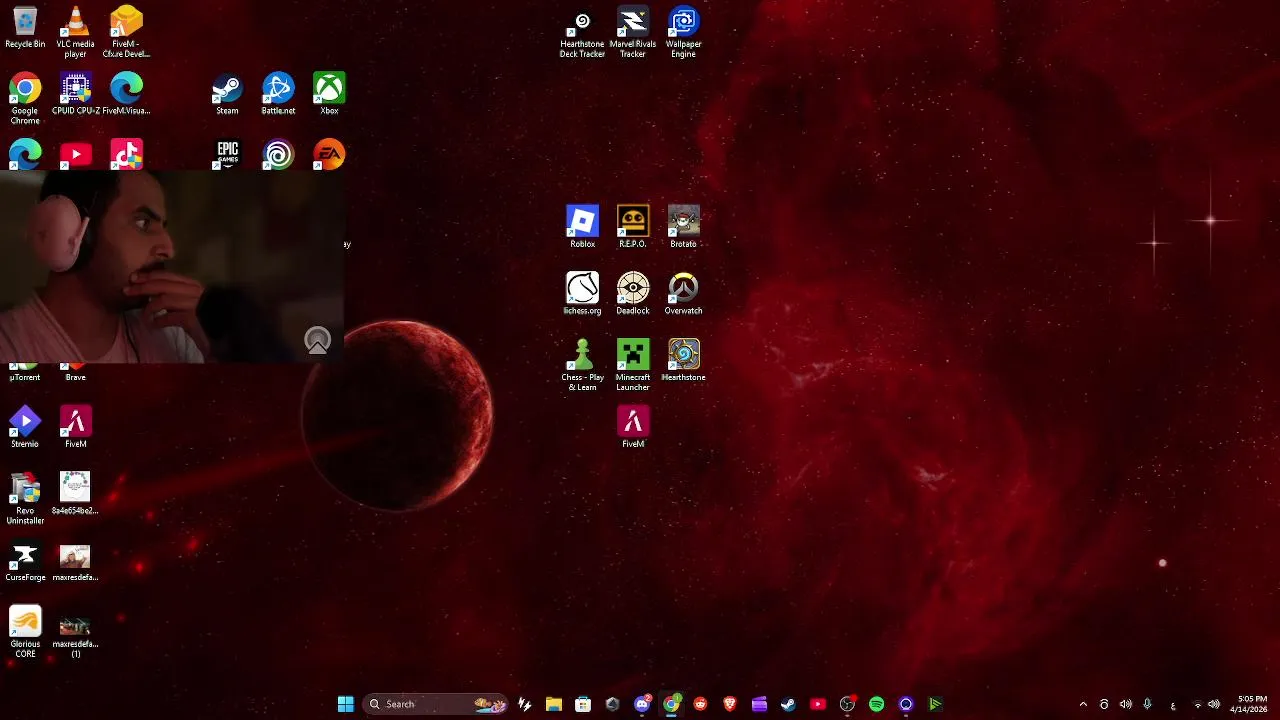Launch VLC media player from desktop

pyautogui.click(x=75, y=32)
